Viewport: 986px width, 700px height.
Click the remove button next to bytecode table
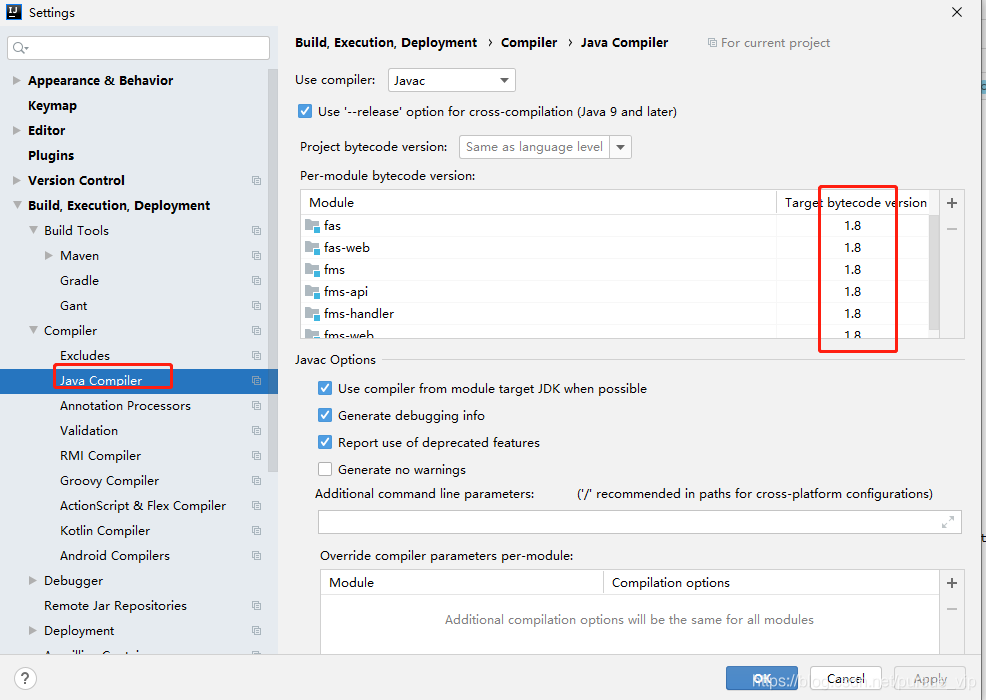[x=951, y=228]
